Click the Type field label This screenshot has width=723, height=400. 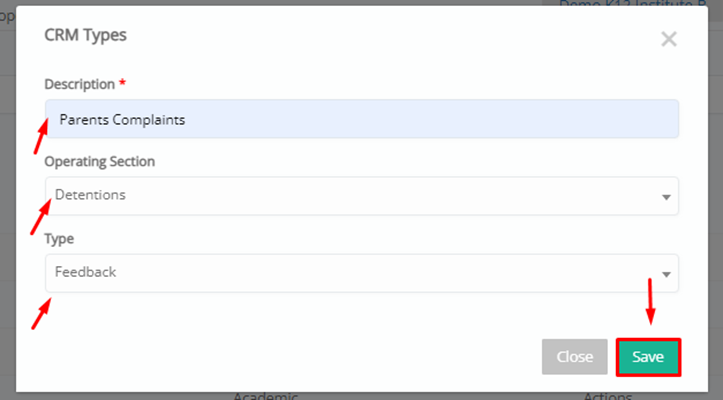click(x=59, y=239)
